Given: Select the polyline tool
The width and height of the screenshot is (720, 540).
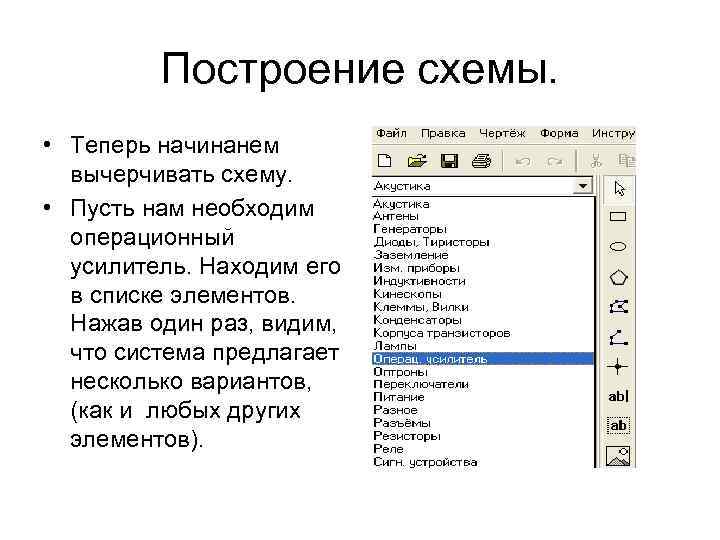Looking at the screenshot, I should coord(619,338).
